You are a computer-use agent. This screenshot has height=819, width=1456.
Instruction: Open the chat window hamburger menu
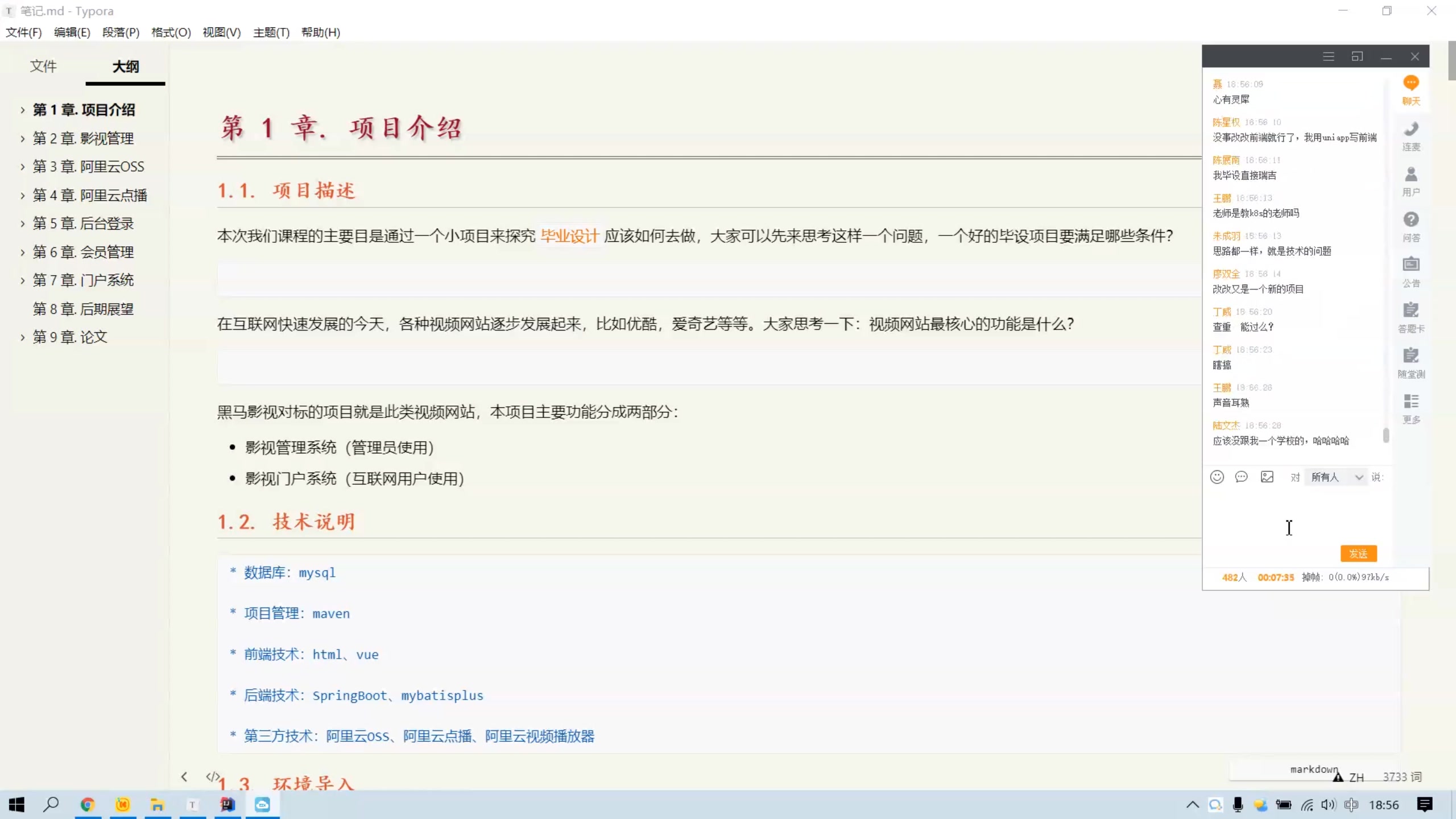(1329, 56)
